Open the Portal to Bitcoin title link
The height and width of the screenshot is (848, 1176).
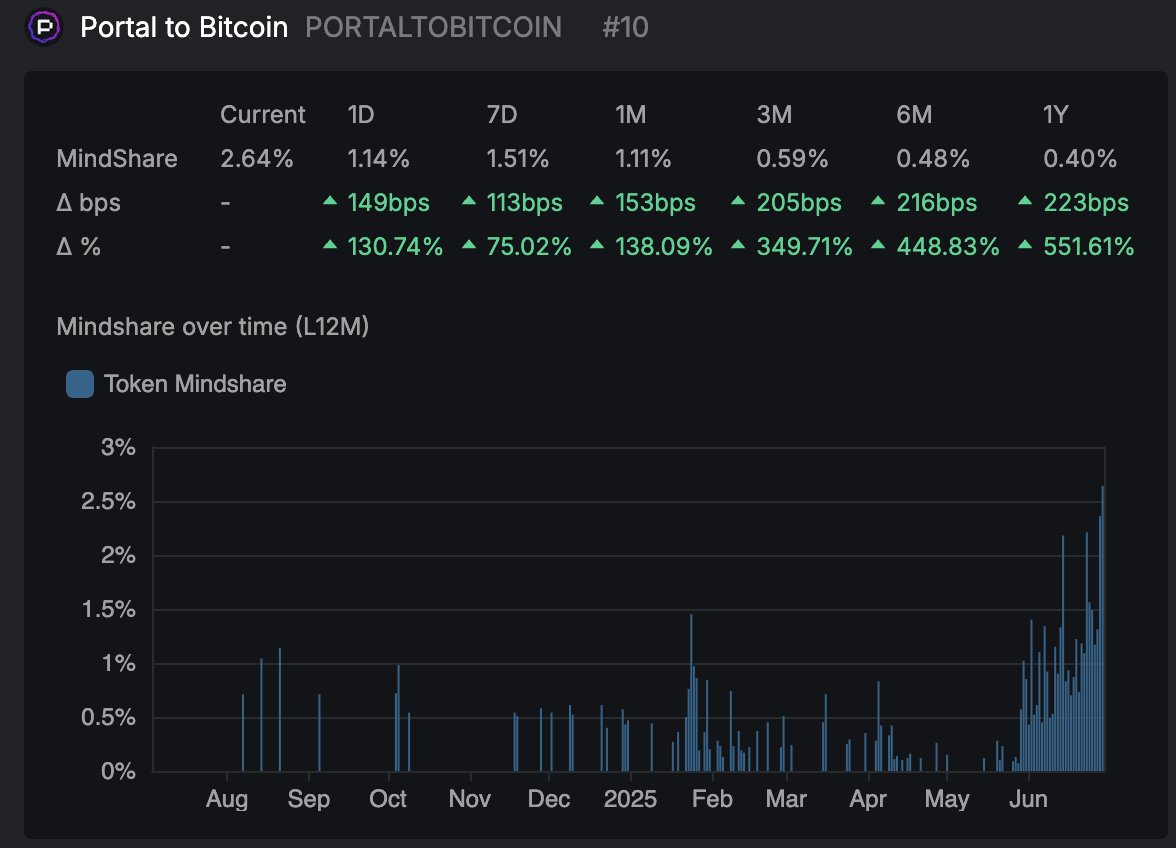(184, 28)
